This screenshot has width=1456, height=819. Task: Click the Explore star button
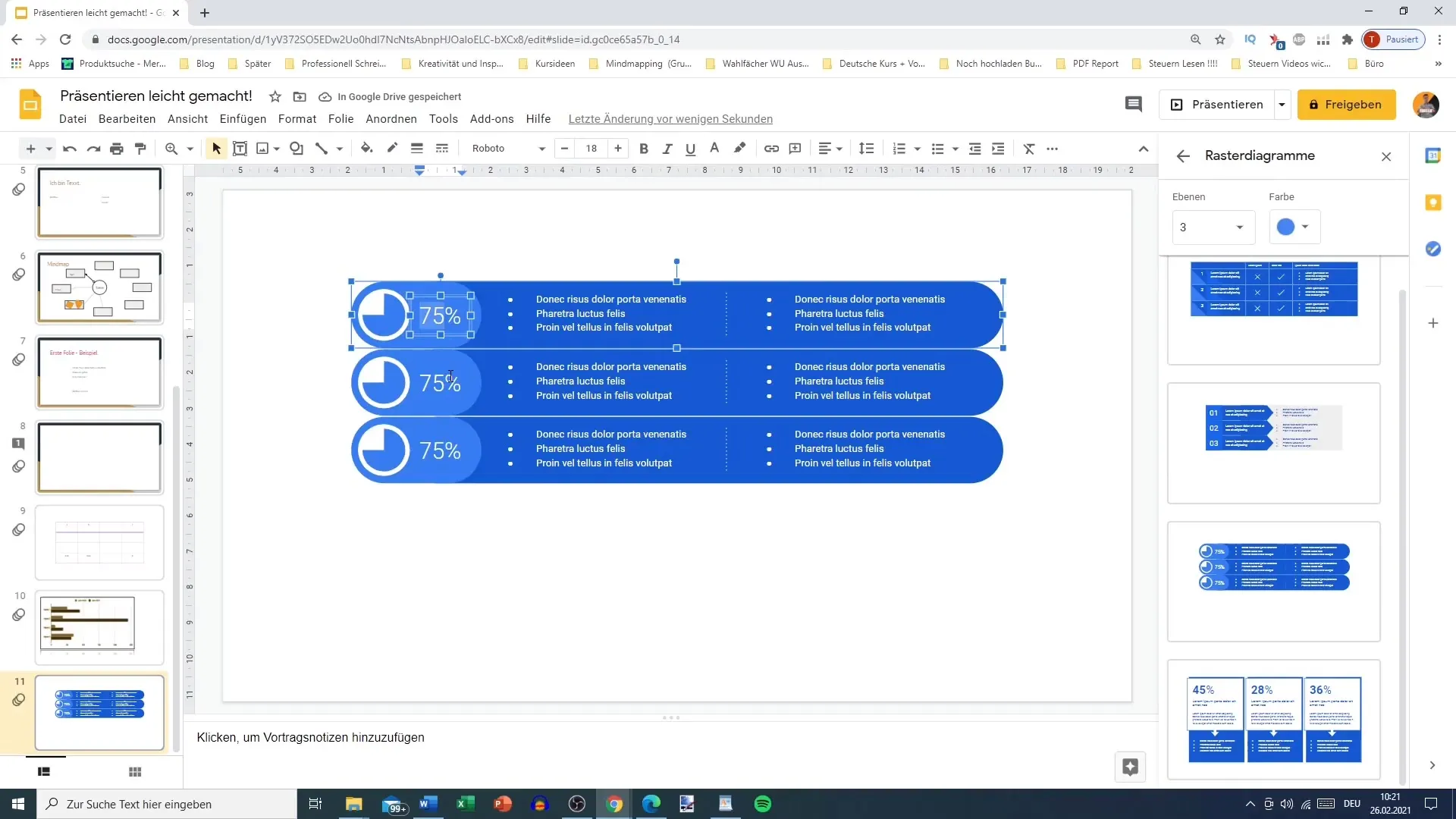(1130, 767)
